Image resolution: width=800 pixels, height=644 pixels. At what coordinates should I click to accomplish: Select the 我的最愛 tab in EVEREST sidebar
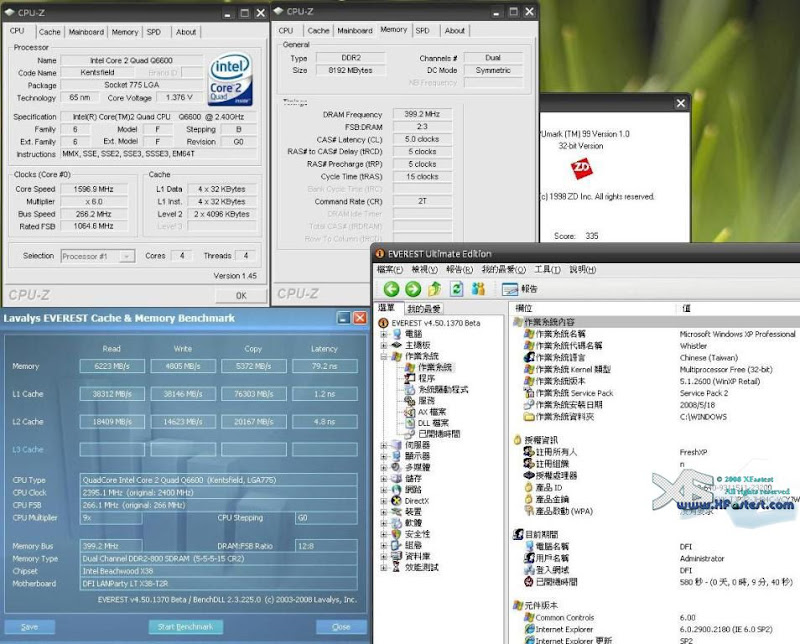click(424, 309)
